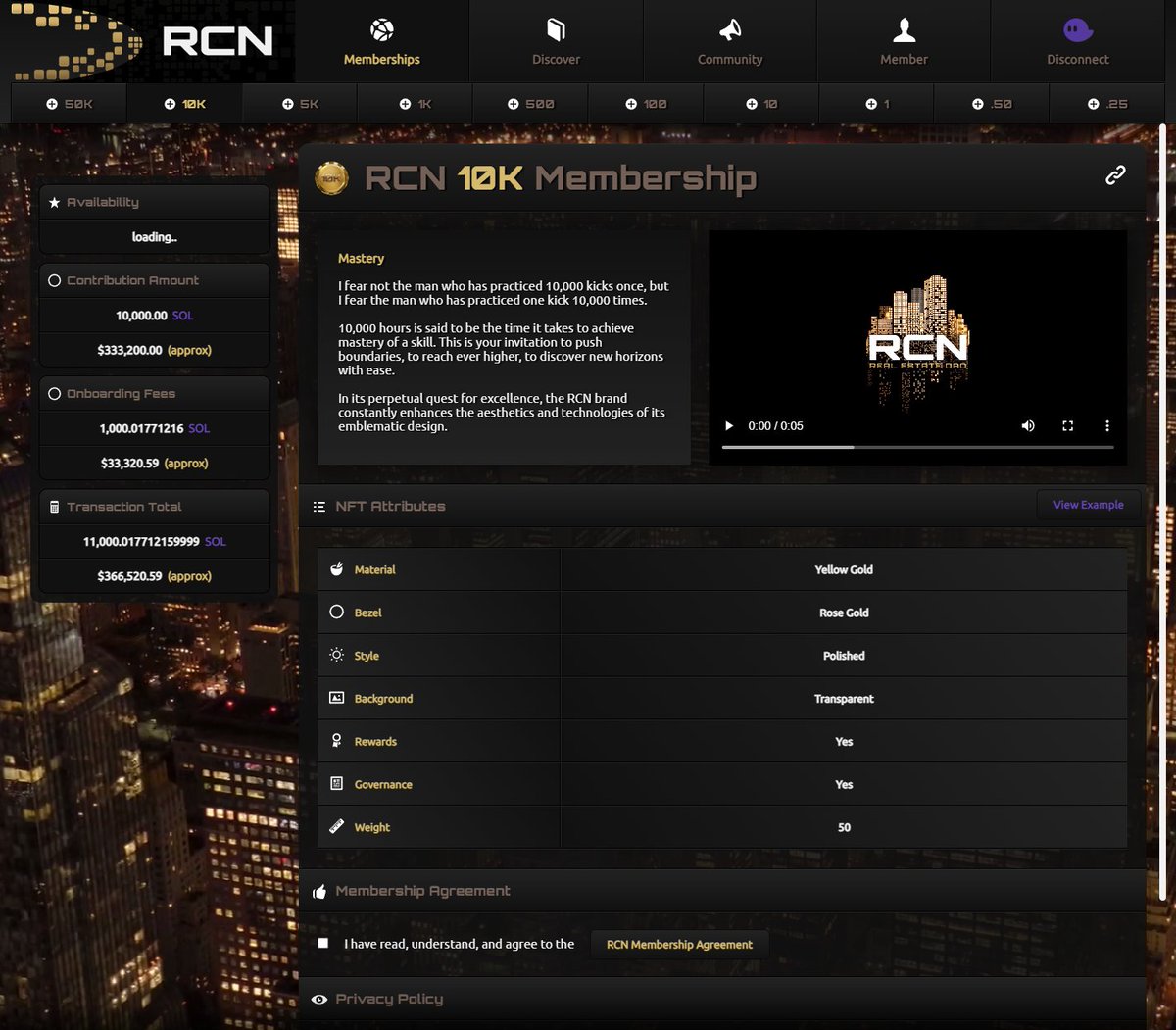Click the $33,320.59 approx value
This screenshot has width=1176, height=1030.
154,464
